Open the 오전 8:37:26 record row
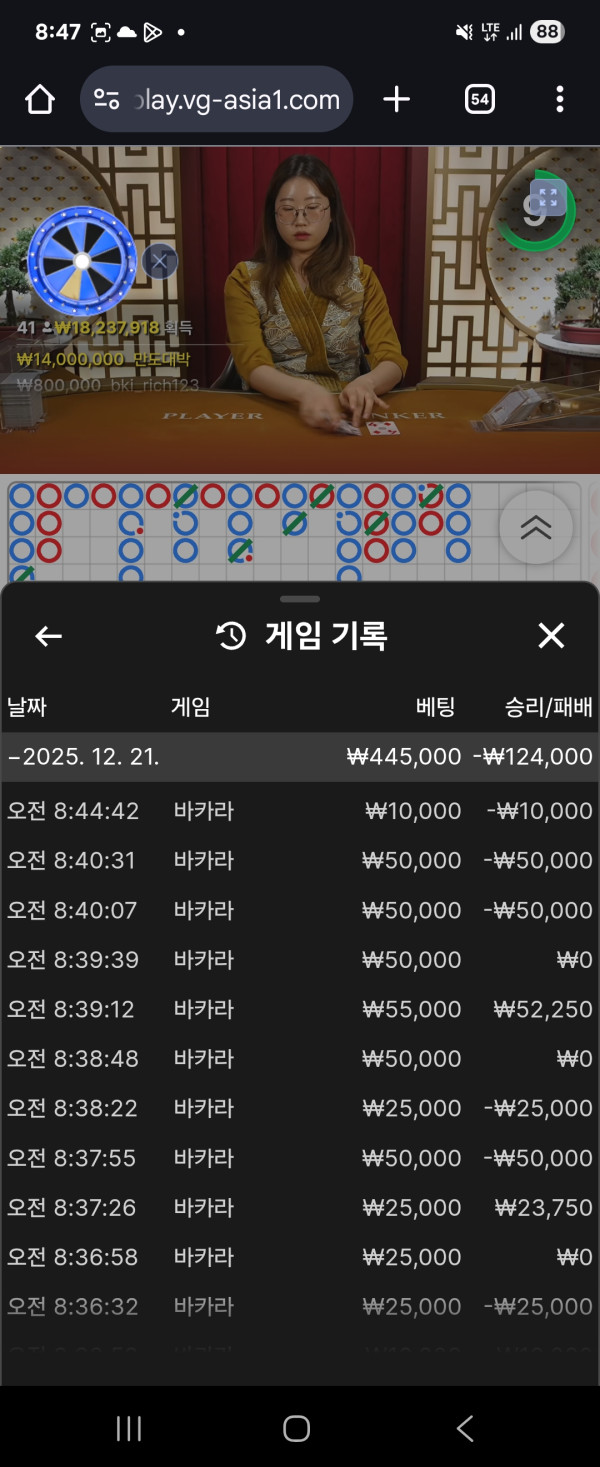The height and width of the screenshot is (1467, 600). [x=300, y=1207]
